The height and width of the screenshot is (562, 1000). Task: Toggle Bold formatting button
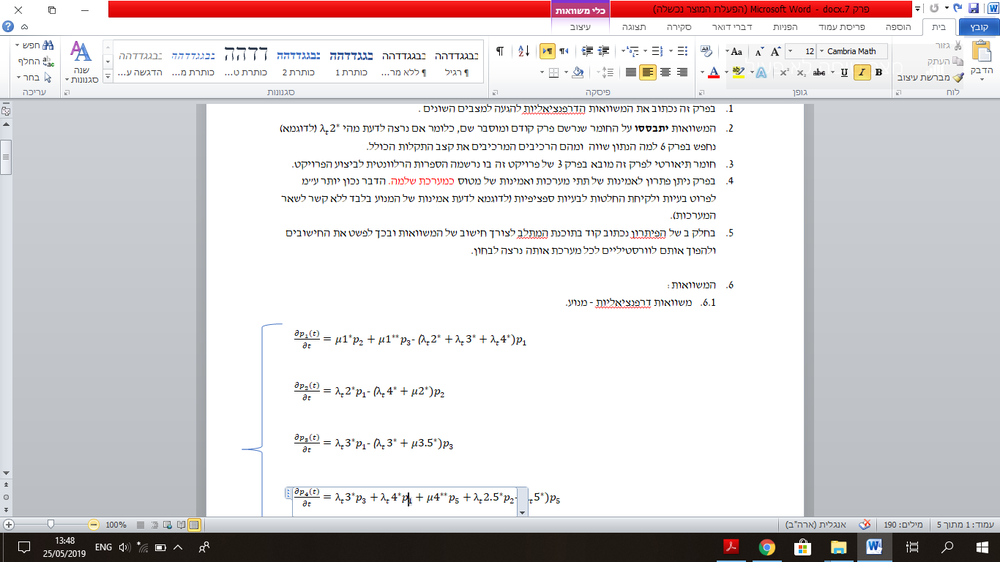point(879,72)
